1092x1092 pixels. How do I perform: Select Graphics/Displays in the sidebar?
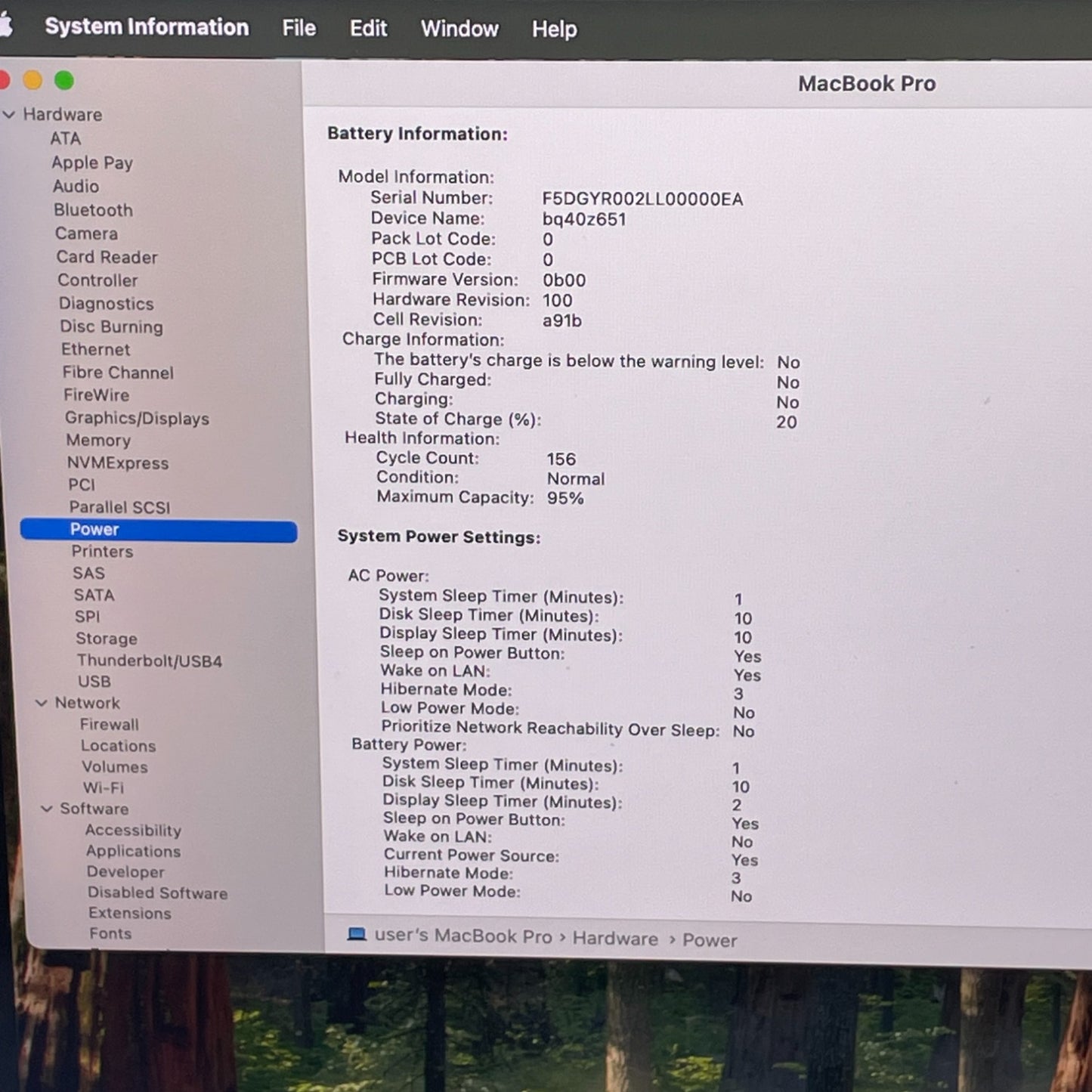tap(137, 418)
